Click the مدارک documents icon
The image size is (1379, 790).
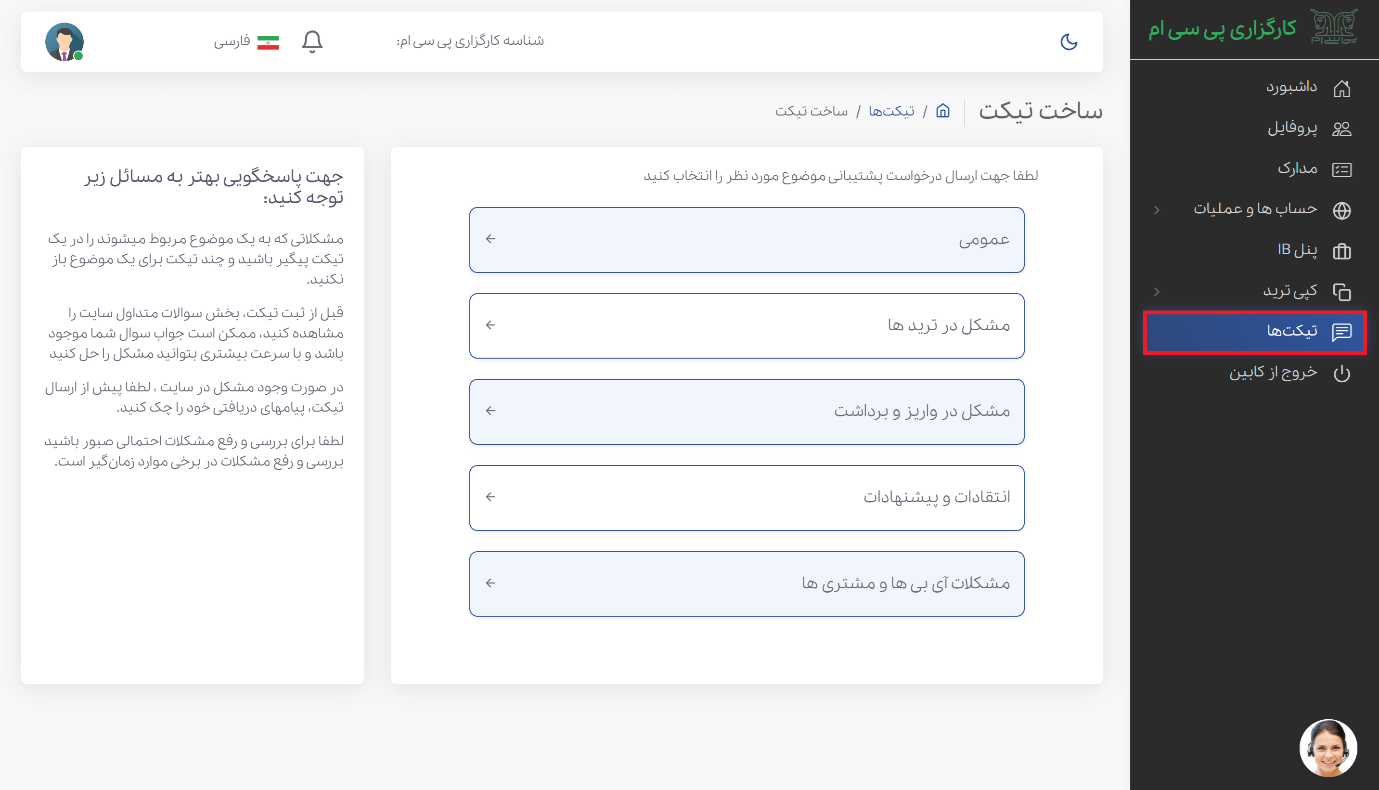(1342, 169)
